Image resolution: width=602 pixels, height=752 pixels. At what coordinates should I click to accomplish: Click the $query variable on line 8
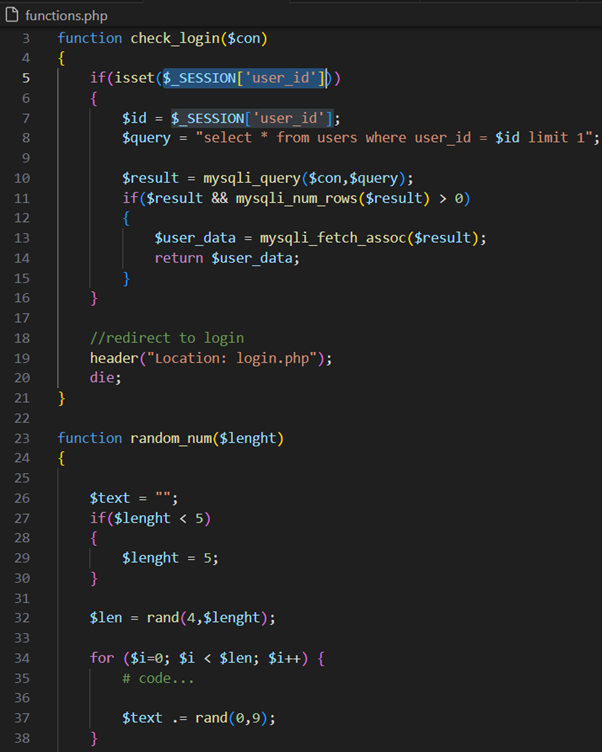point(147,138)
